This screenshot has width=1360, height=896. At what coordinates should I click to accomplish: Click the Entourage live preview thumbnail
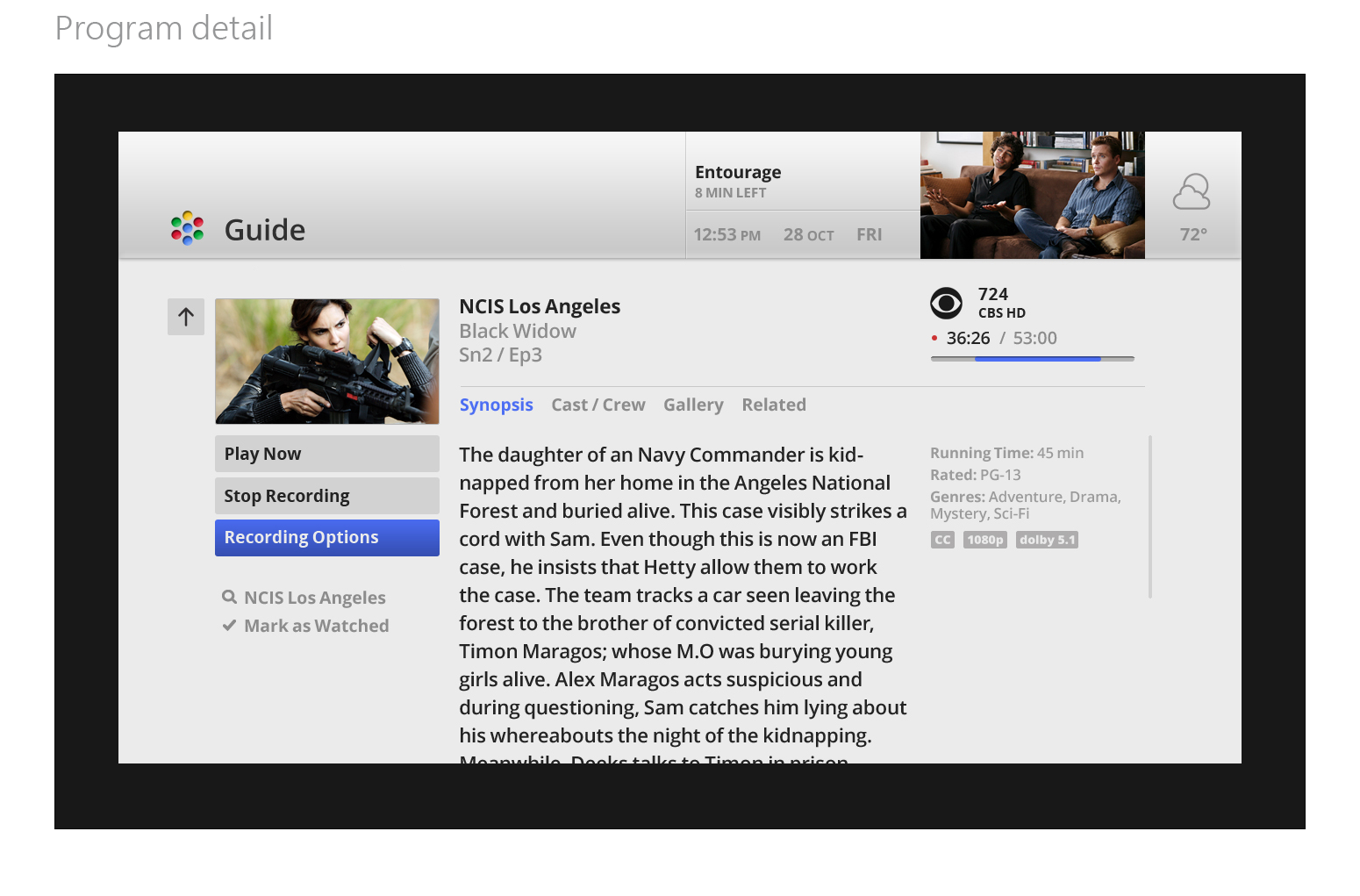pos(1033,195)
